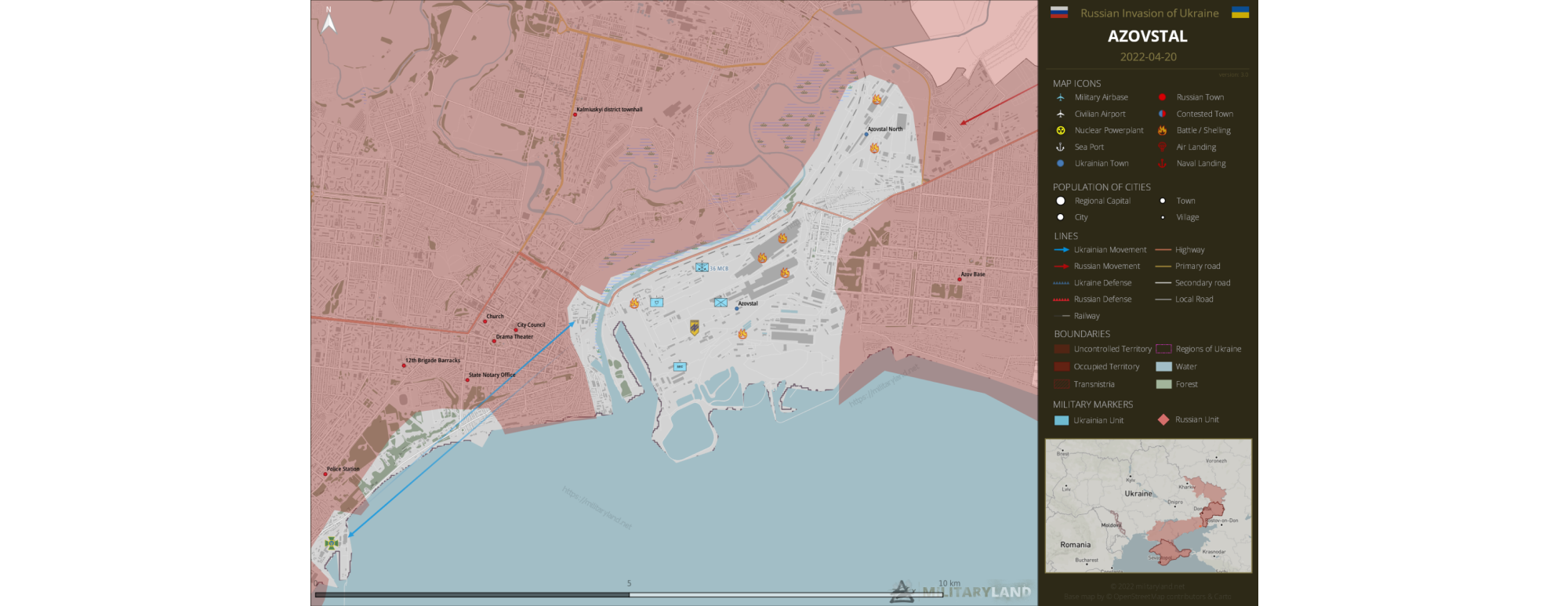Viewport: 1568px width, 606px height.
Task: Click the southernmost Ukrainian unit marker near the docks
Action: [680, 366]
